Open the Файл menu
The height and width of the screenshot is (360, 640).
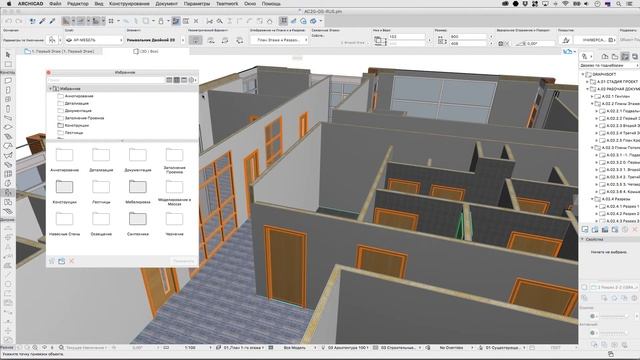(x=55, y=4)
